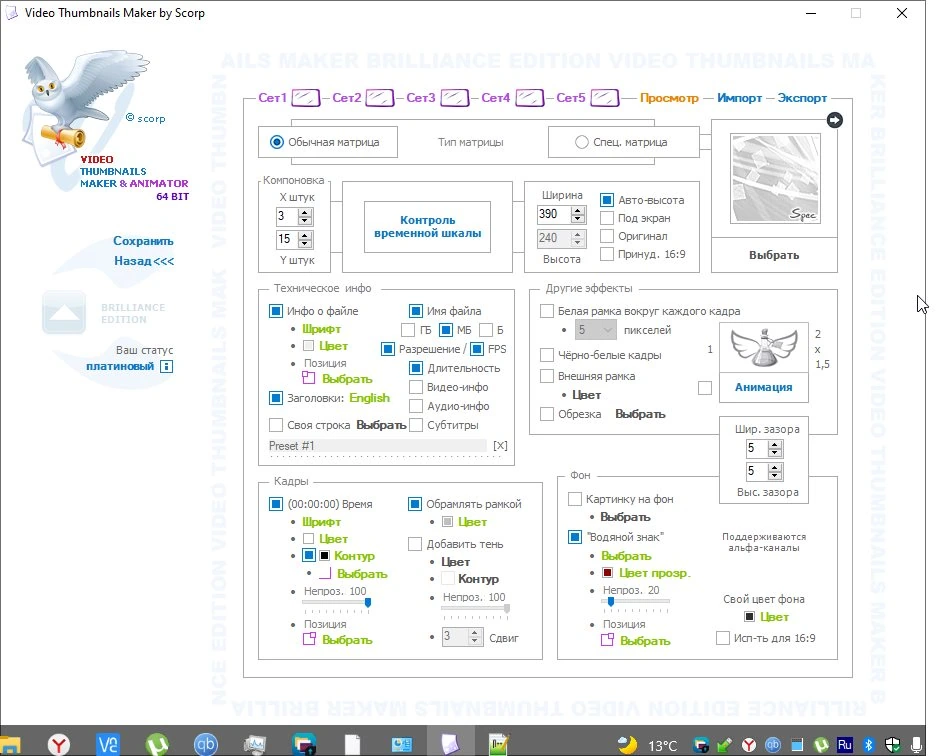Open the Просмотр tab
This screenshot has width=949, height=756.
pyautogui.click(x=669, y=97)
